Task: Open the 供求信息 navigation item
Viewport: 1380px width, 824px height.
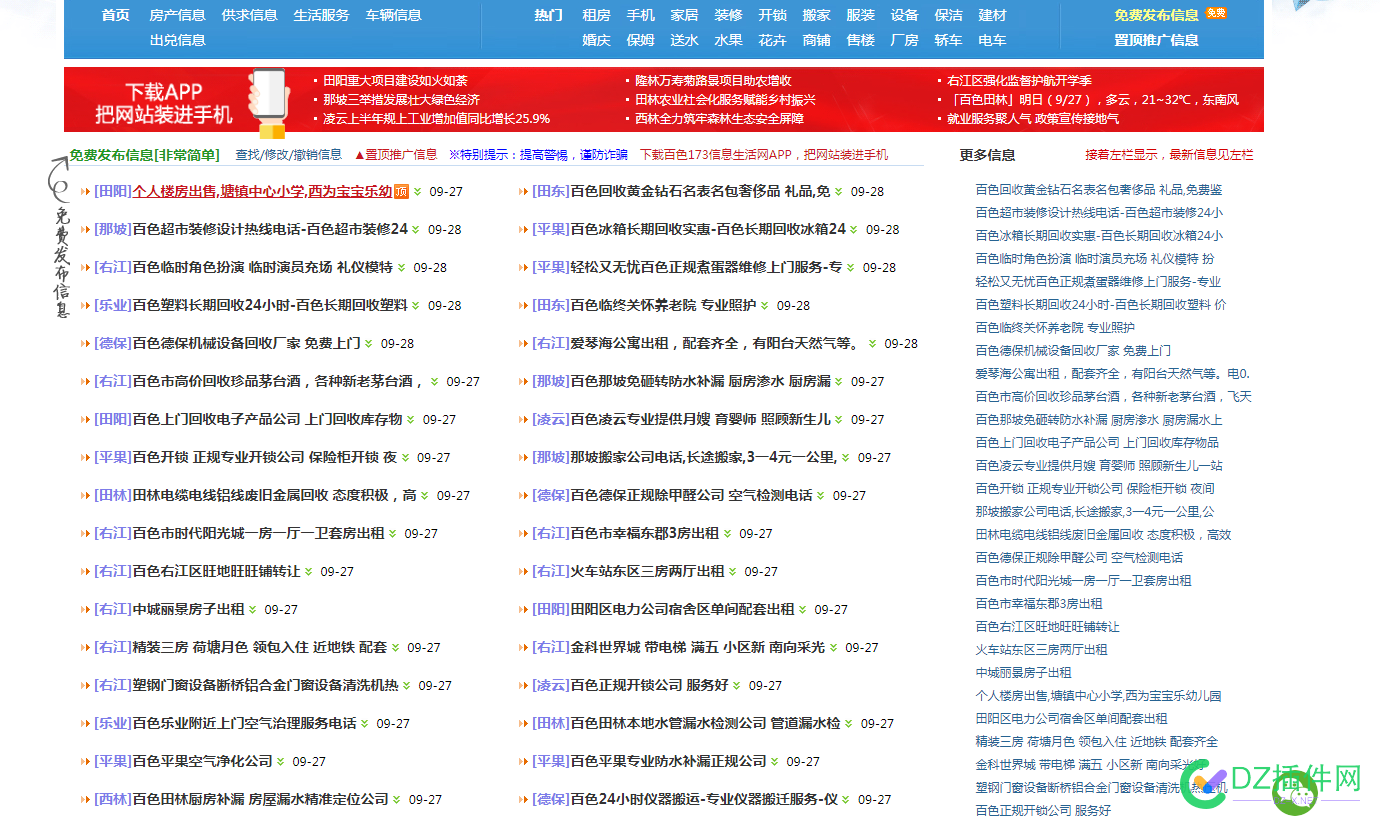Action: point(250,15)
